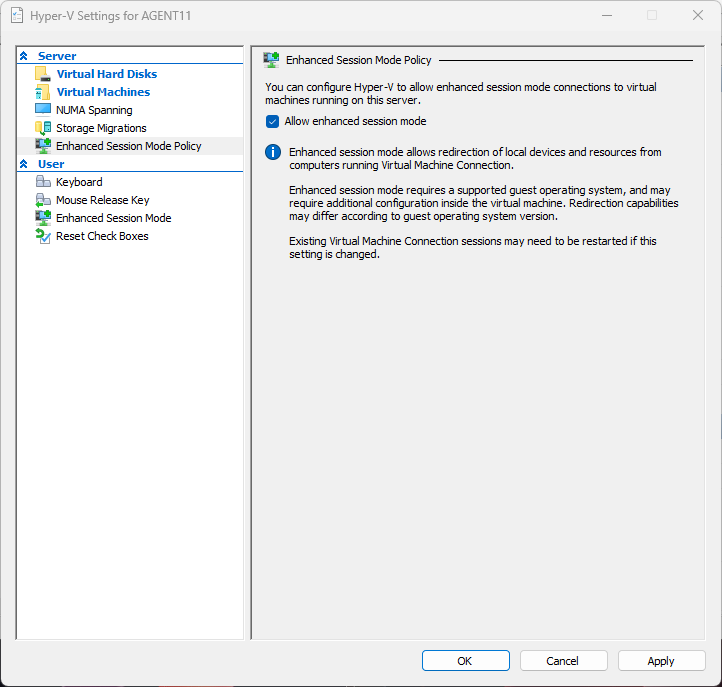Collapse the Server section chevron

(24, 56)
